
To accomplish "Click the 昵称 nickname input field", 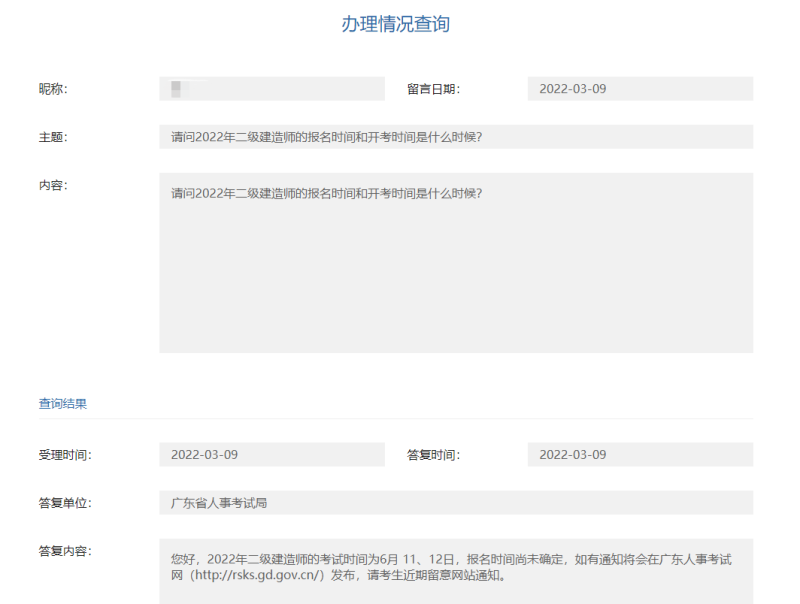I will click(x=270, y=89).
